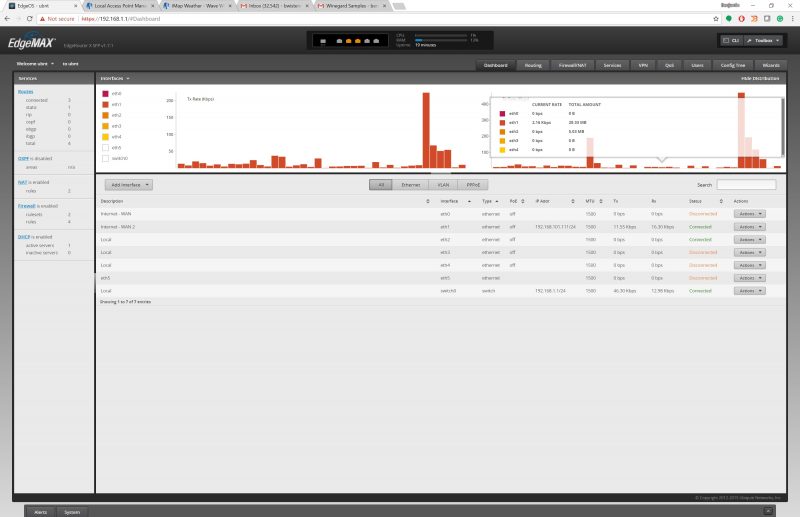Toggle eth0 series in graph legend
The height and width of the screenshot is (517, 800).
104,93
